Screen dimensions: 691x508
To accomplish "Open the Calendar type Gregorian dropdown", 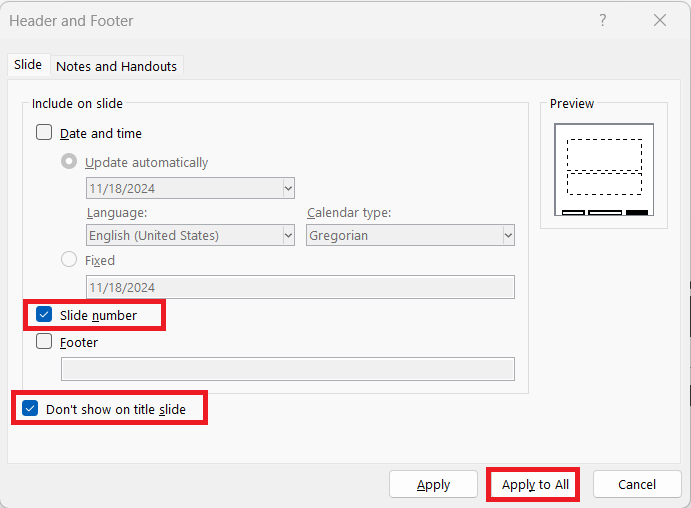I will [x=410, y=235].
